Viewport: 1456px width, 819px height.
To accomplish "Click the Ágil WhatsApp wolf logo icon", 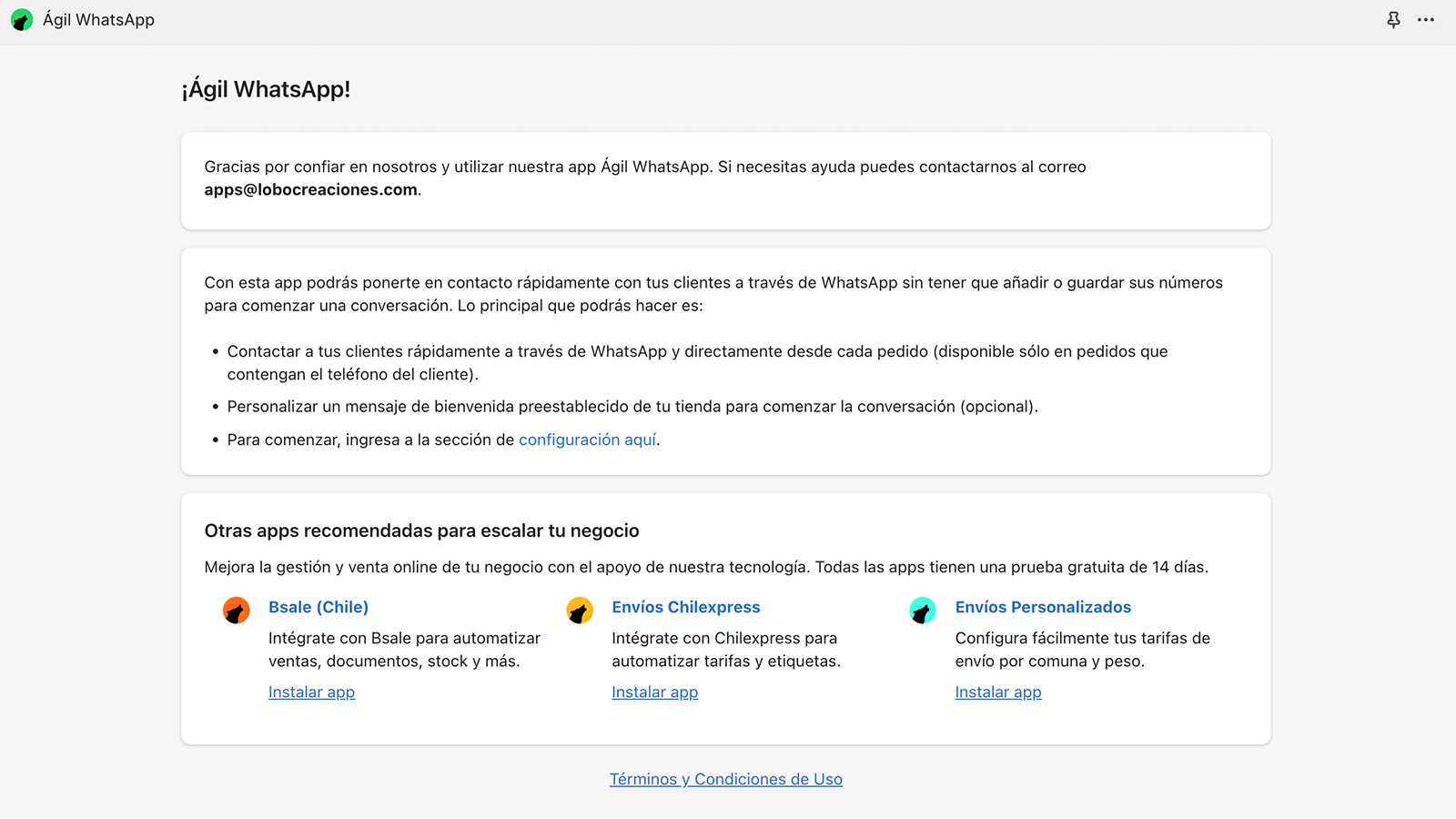I will (x=22, y=20).
